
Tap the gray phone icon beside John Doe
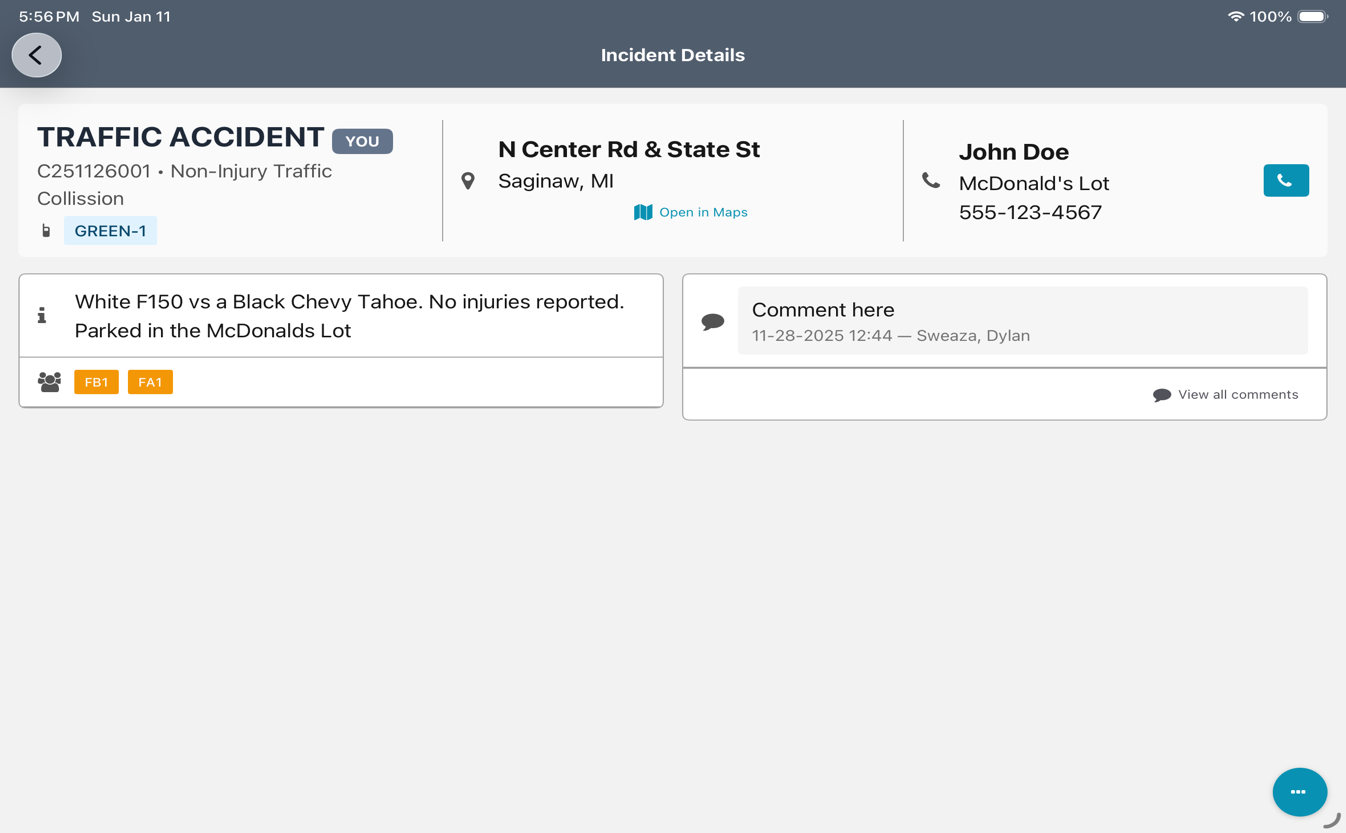[931, 181]
